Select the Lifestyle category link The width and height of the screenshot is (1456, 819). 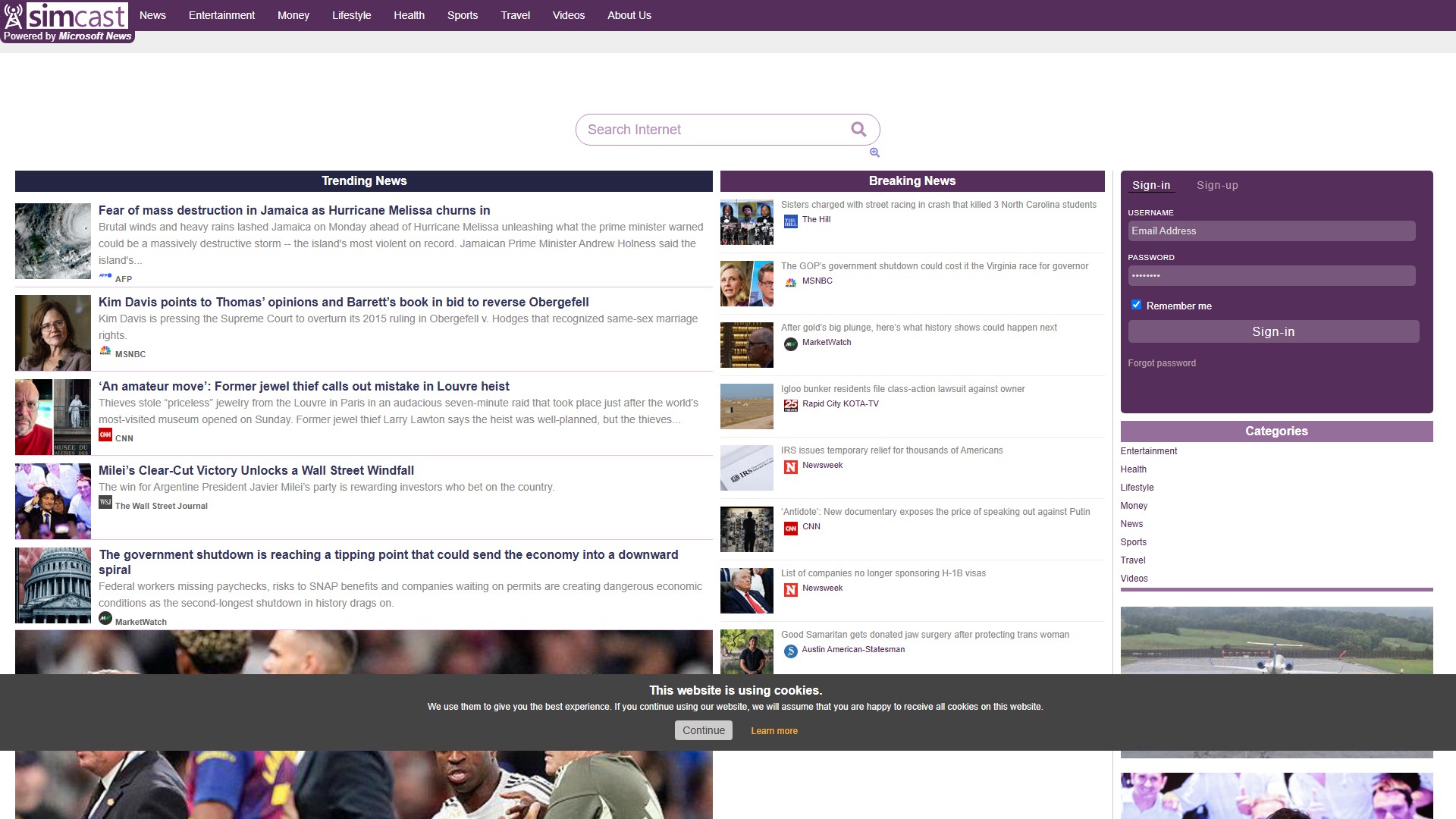pos(1137,488)
